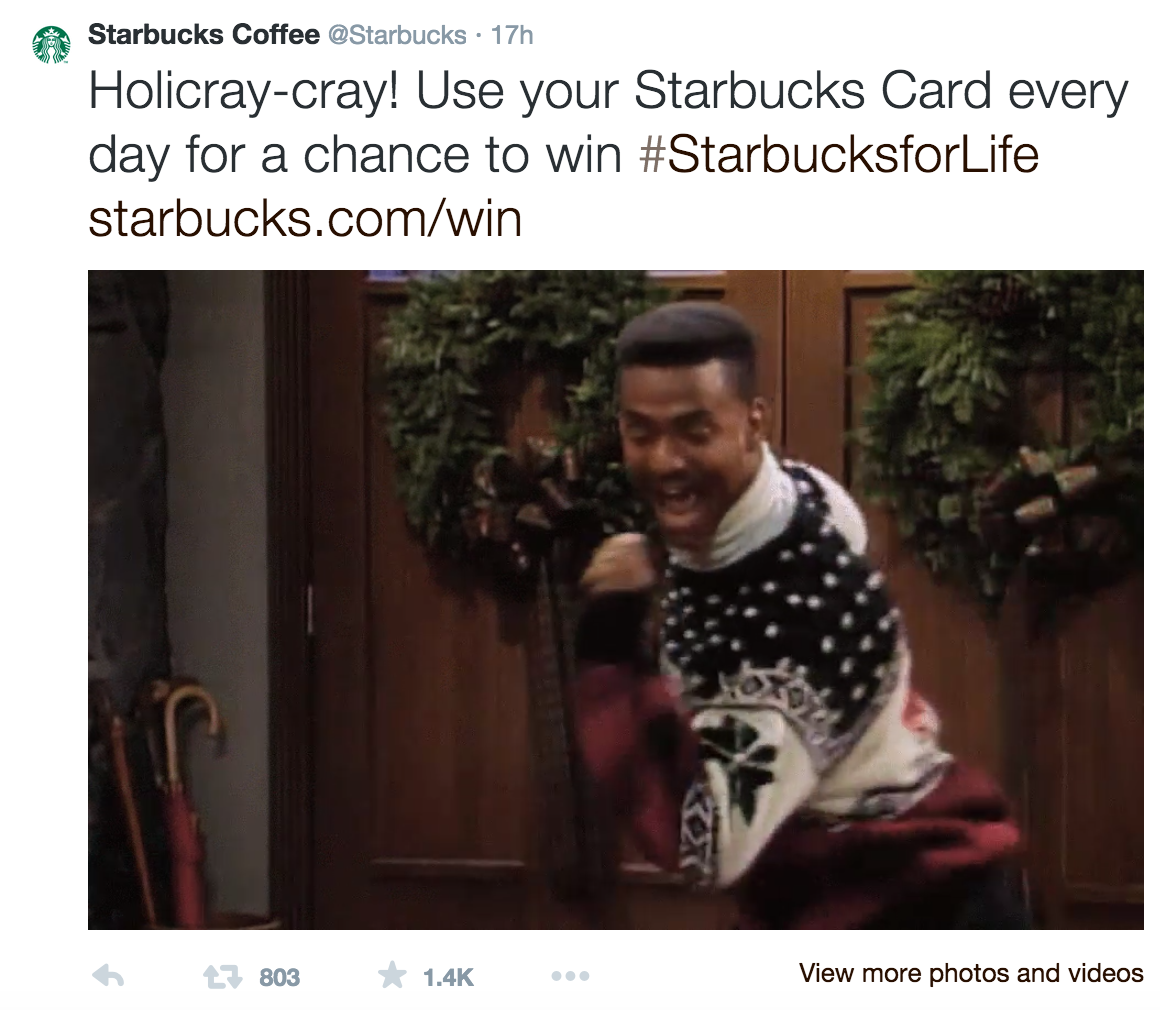Follow the starbucks.com/win link
The image size is (1160, 1010).
click(x=305, y=219)
